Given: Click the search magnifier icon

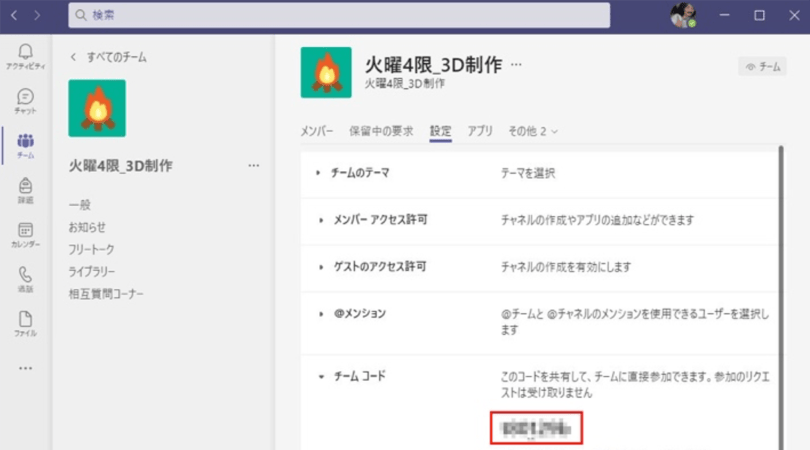Looking at the screenshot, I should (81, 15).
